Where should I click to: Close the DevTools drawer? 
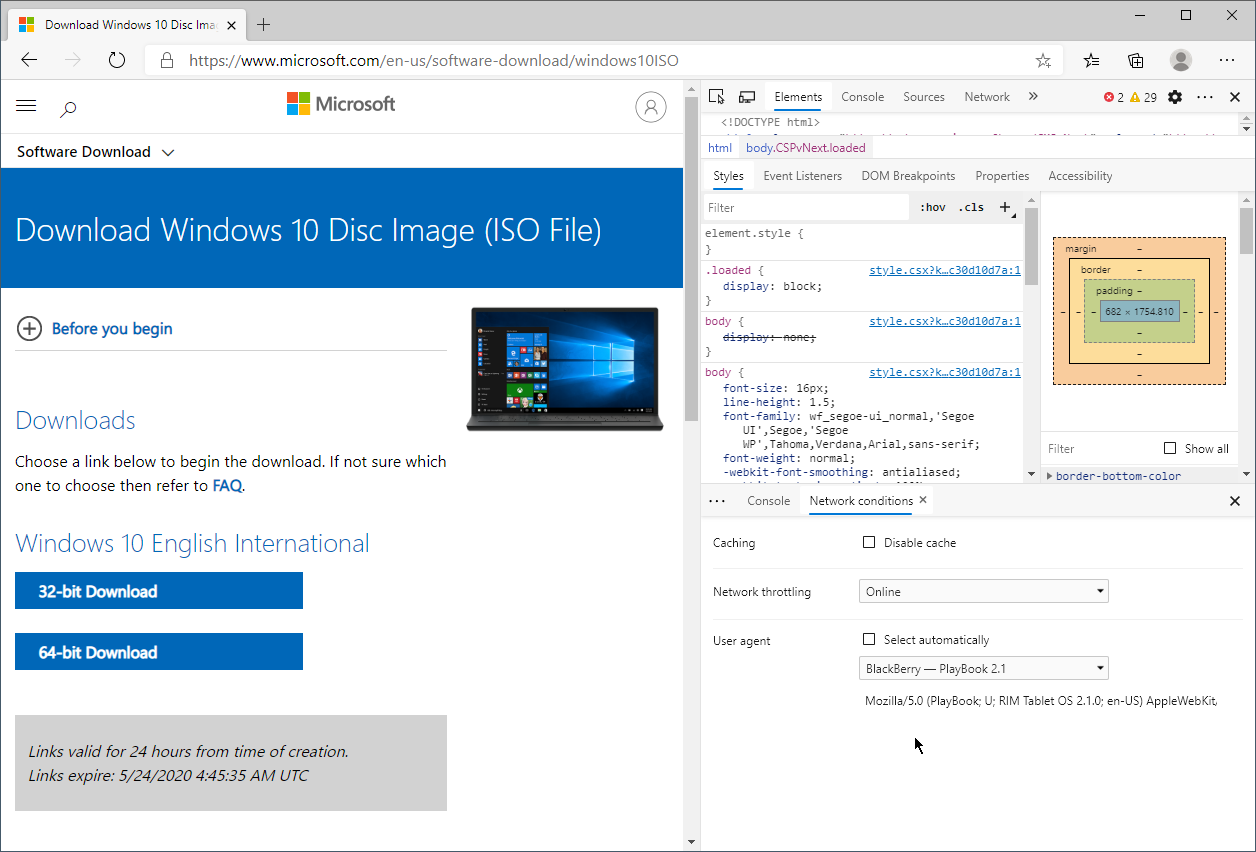click(x=1235, y=501)
